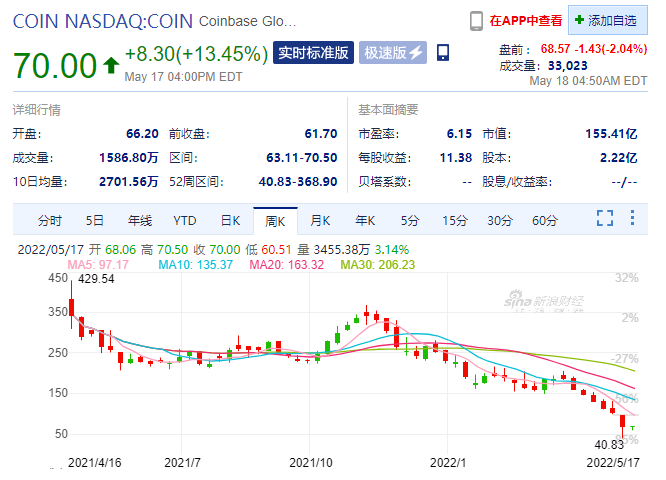Click the 2021/10 date axis label
The height and width of the screenshot is (480, 666).
pos(311,463)
